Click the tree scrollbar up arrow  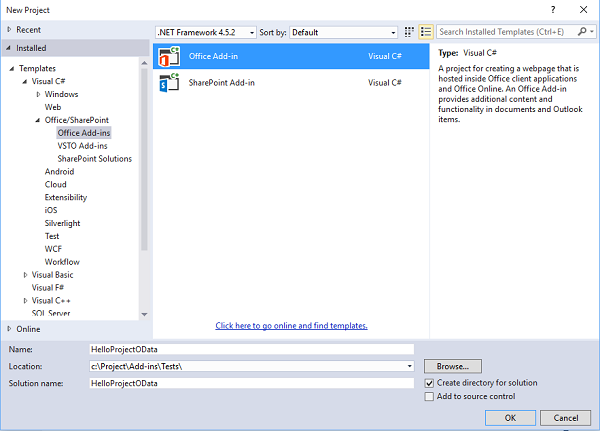[x=144, y=63]
